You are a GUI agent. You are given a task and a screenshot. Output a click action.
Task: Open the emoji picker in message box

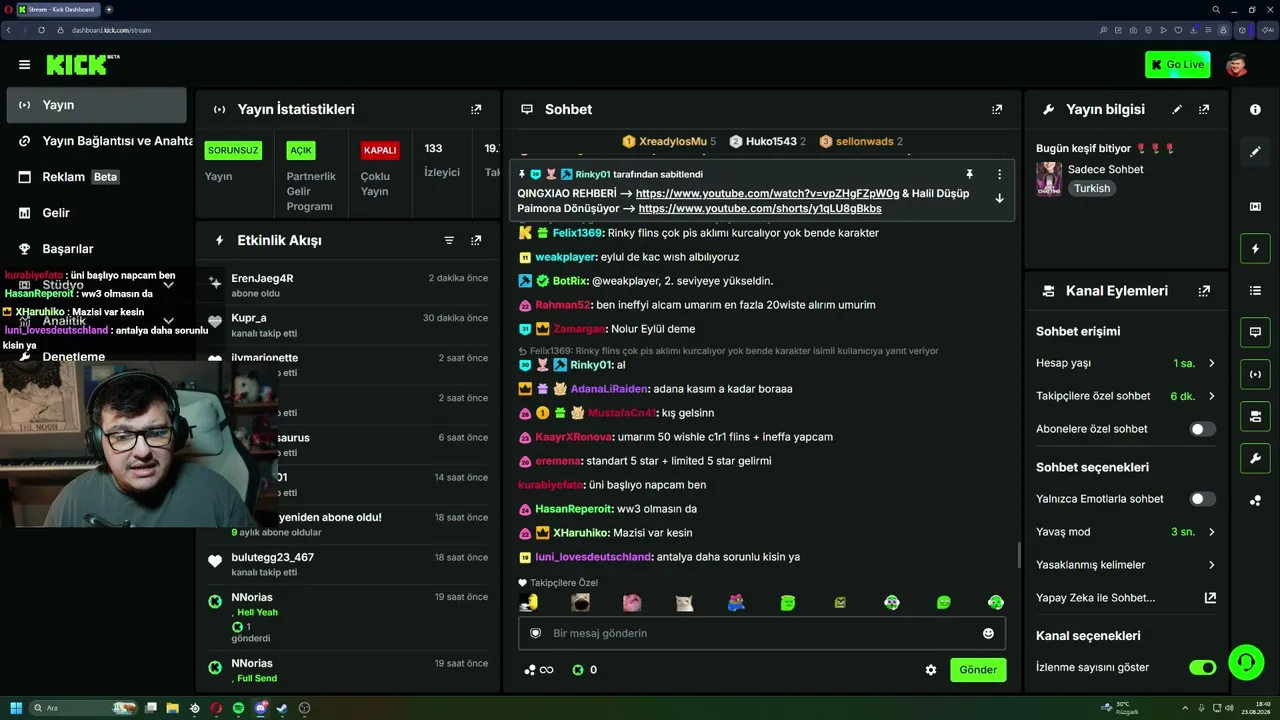click(x=988, y=633)
